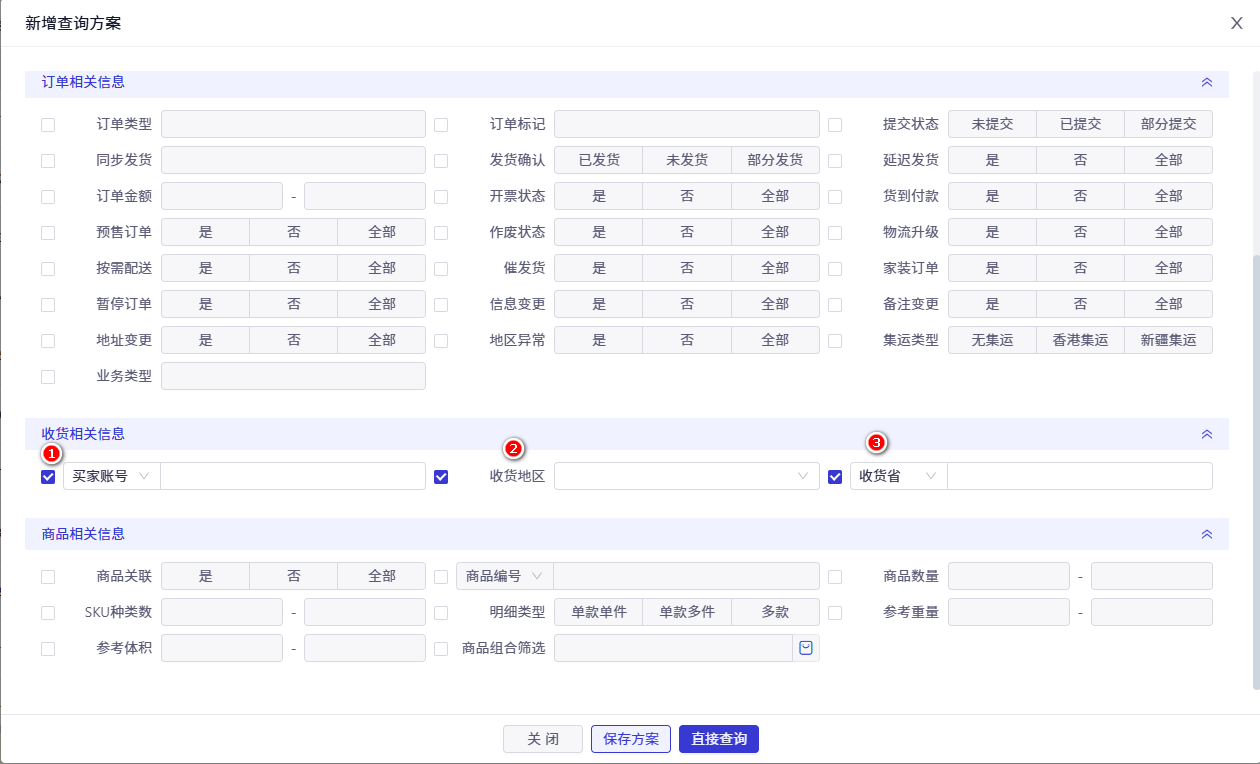Choose 全部 for 货到付款
This screenshot has width=1260, height=764.
pos(1168,196)
